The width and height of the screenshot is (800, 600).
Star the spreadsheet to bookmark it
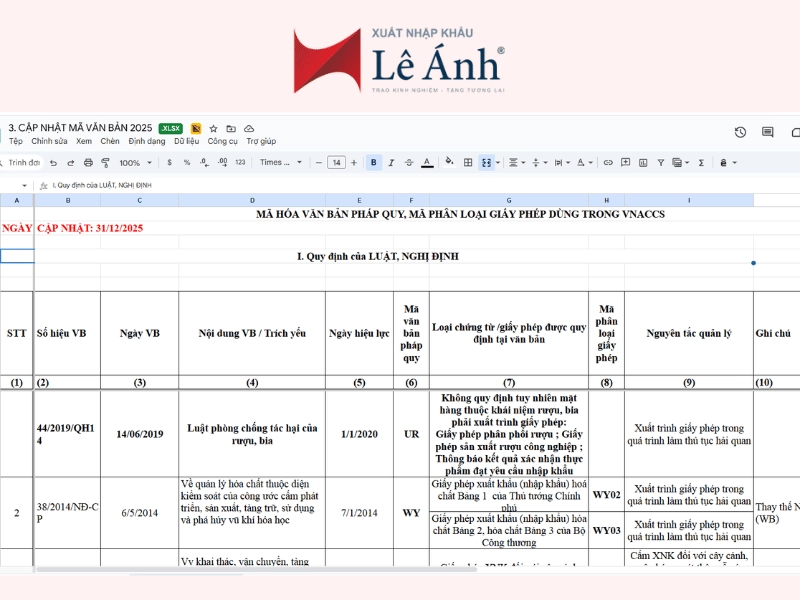point(213,129)
